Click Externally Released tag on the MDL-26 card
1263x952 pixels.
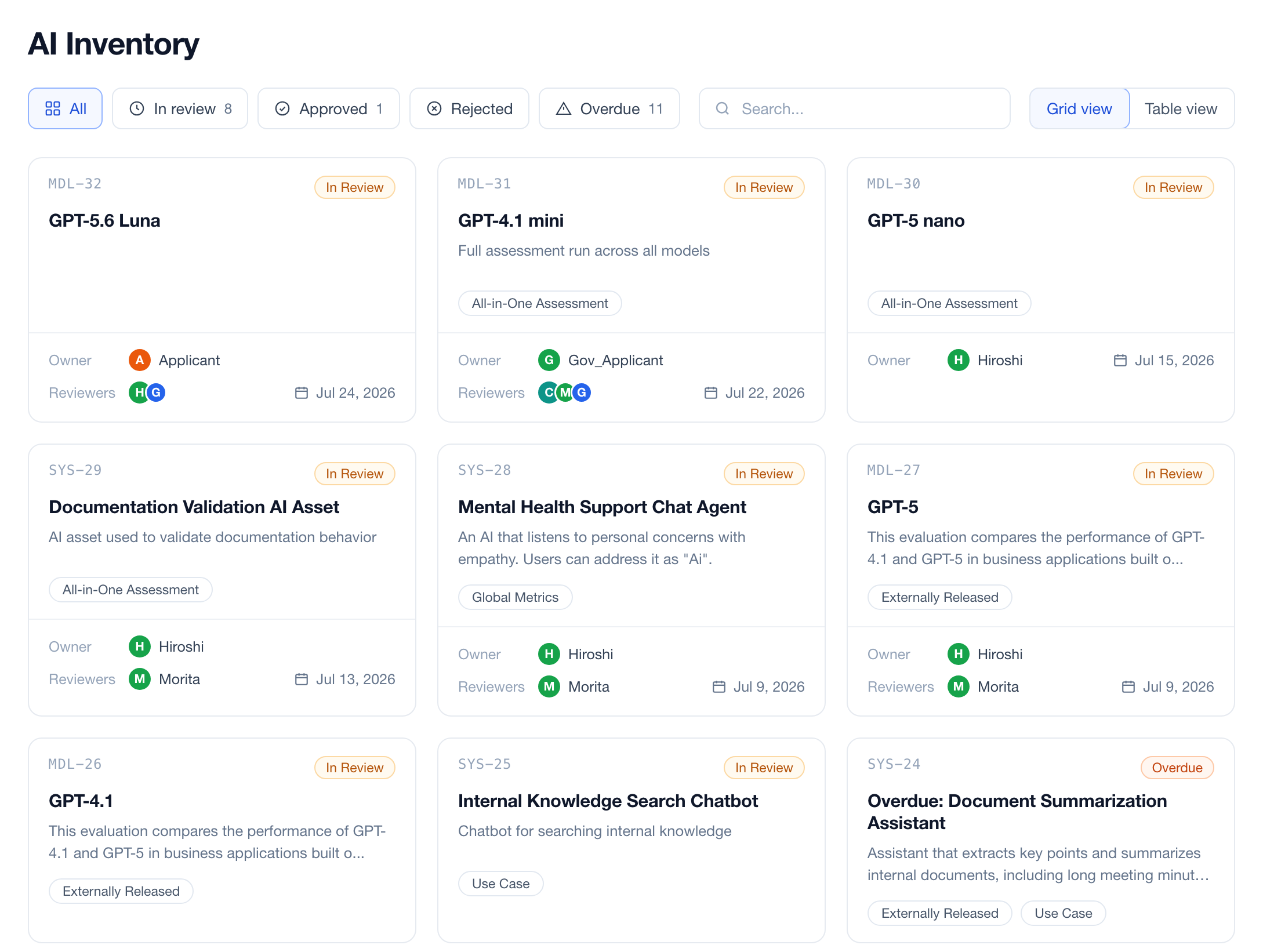tap(121, 891)
